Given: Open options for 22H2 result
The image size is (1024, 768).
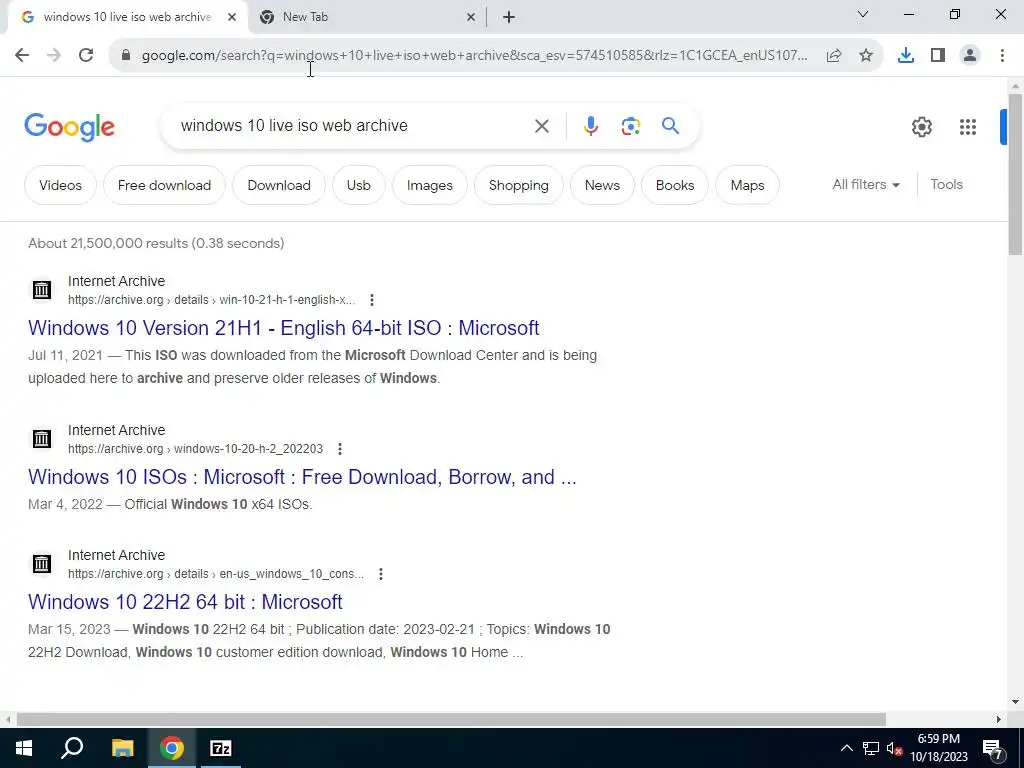Looking at the screenshot, I should pos(381,574).
